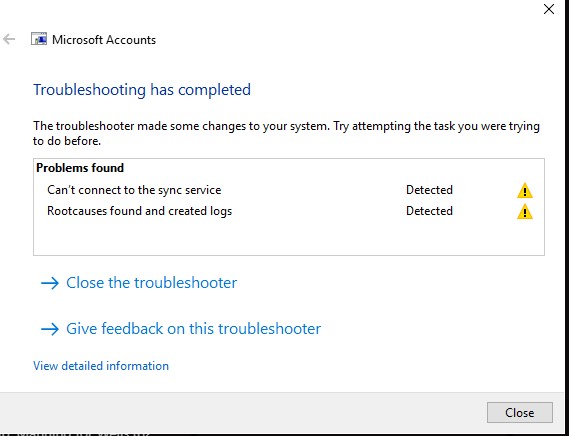Click the 'Problems found' header
Image resolution: width=569 pixels, height=436 pixels.
point(80,168)
